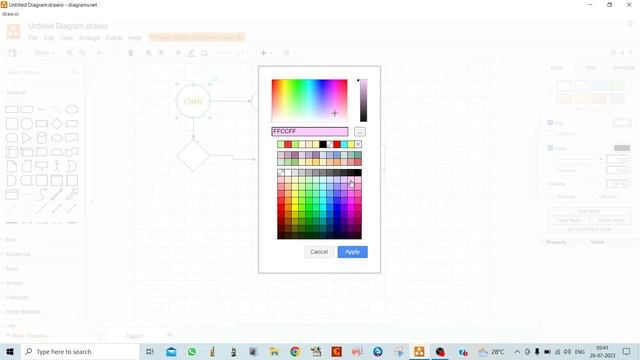Toggle the Gradient checkbox
Image resolution: width=640 pixels, height=360 pixels.
[x=550, y=133]
